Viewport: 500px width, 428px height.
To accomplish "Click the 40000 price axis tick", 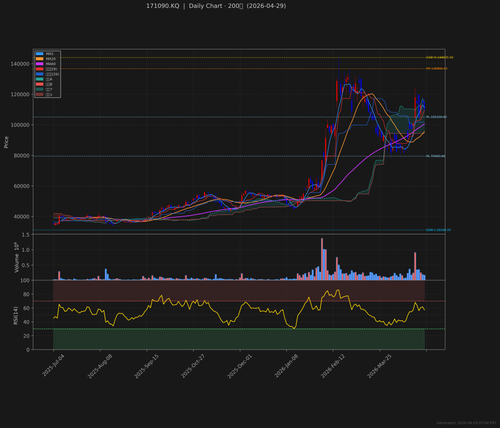I will (x=21, y=217).
